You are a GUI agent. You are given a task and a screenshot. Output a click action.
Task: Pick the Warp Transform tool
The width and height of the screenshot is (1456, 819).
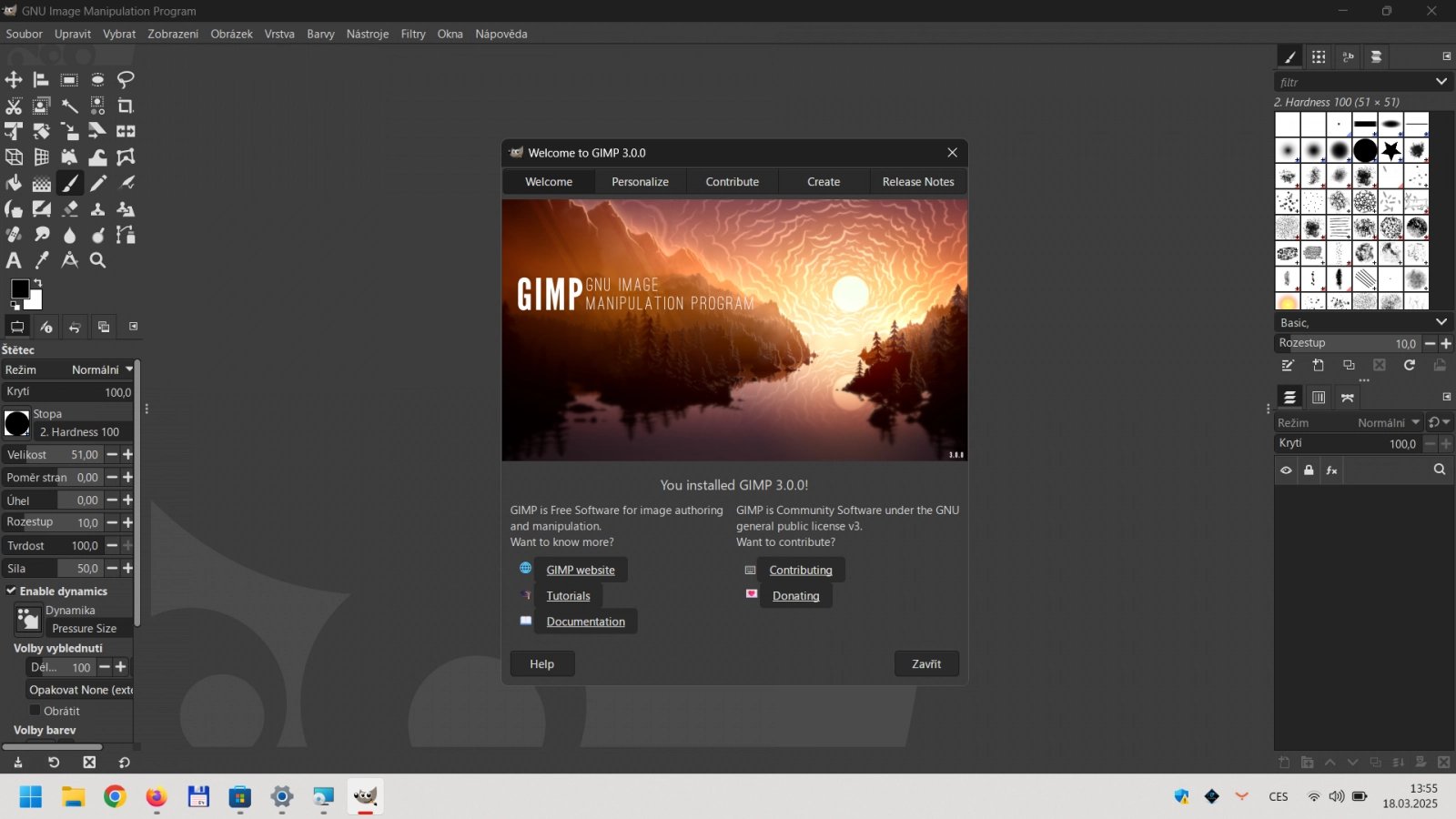(97, 157)
